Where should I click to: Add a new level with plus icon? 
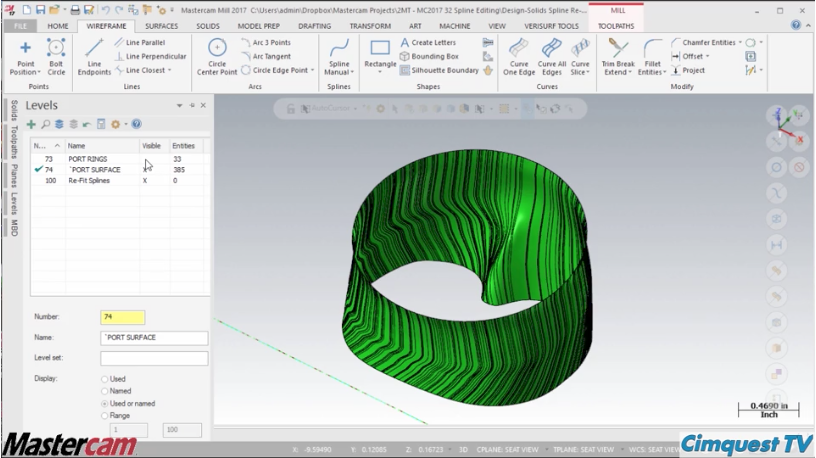pyautogui.click(x=31, y=124)
